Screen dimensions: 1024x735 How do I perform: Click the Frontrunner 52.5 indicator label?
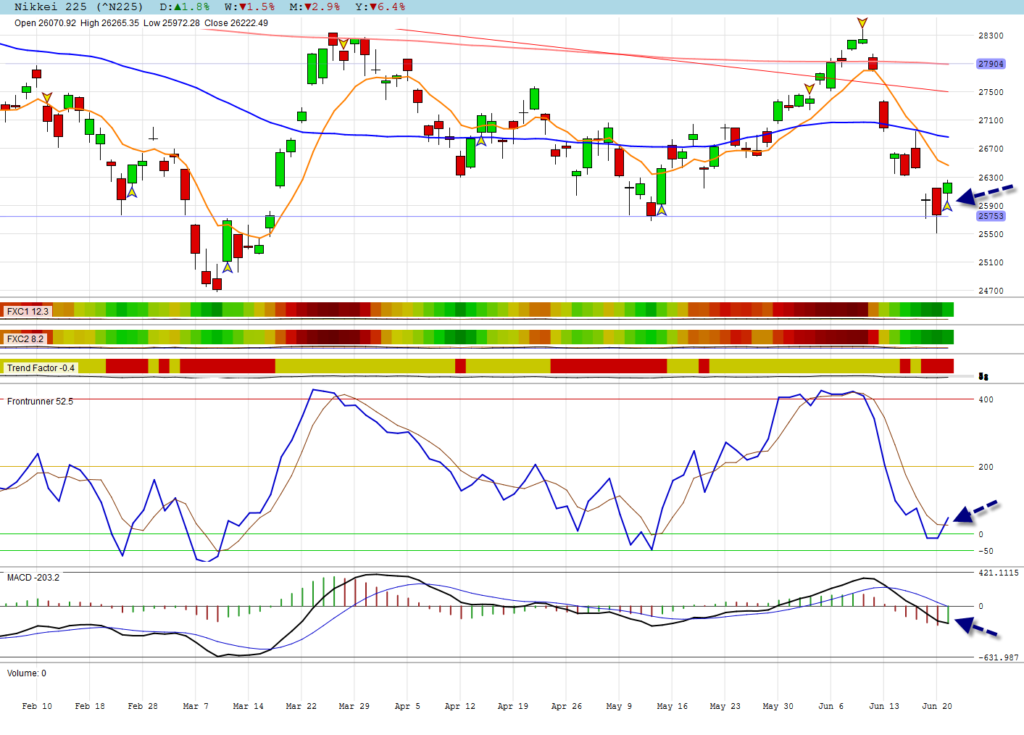tap(40, 401)
